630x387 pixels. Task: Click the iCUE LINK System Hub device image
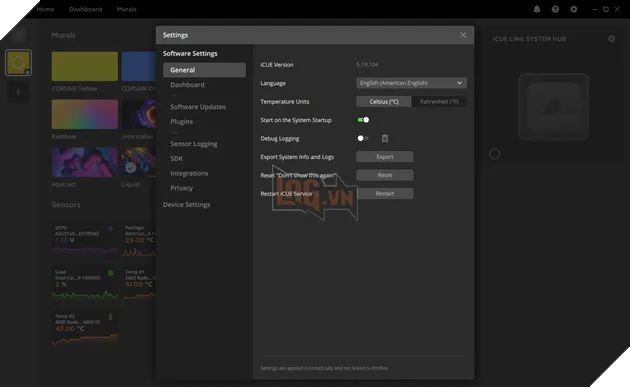coord(554,107)
